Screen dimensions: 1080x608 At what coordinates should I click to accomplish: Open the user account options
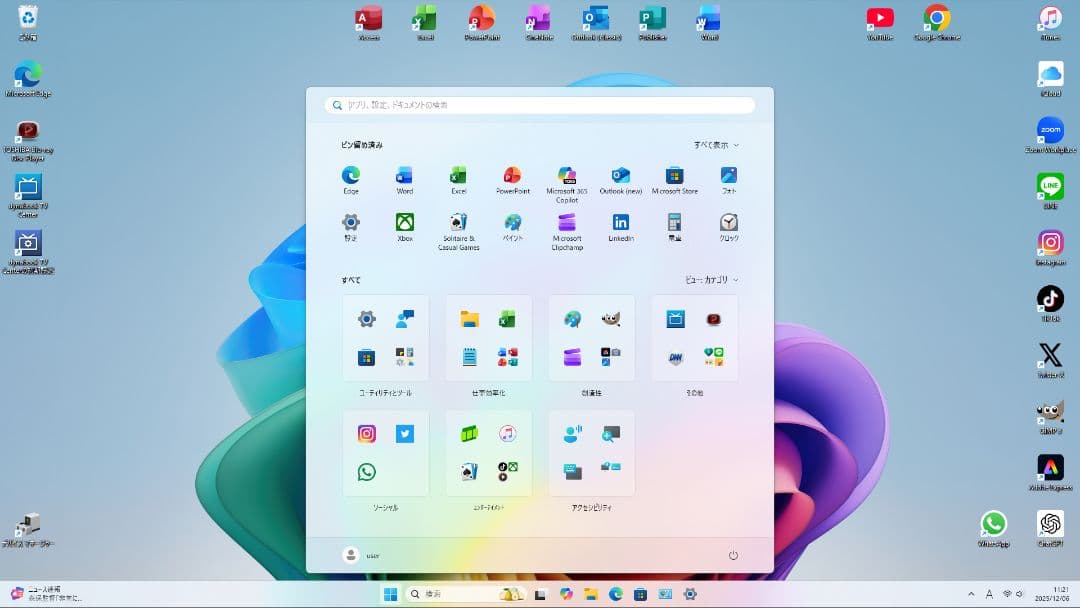point(362,554)
